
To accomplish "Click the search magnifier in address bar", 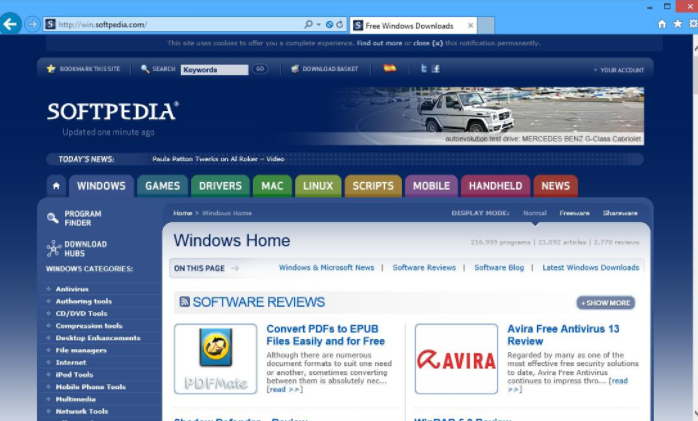I will [308, 24].
